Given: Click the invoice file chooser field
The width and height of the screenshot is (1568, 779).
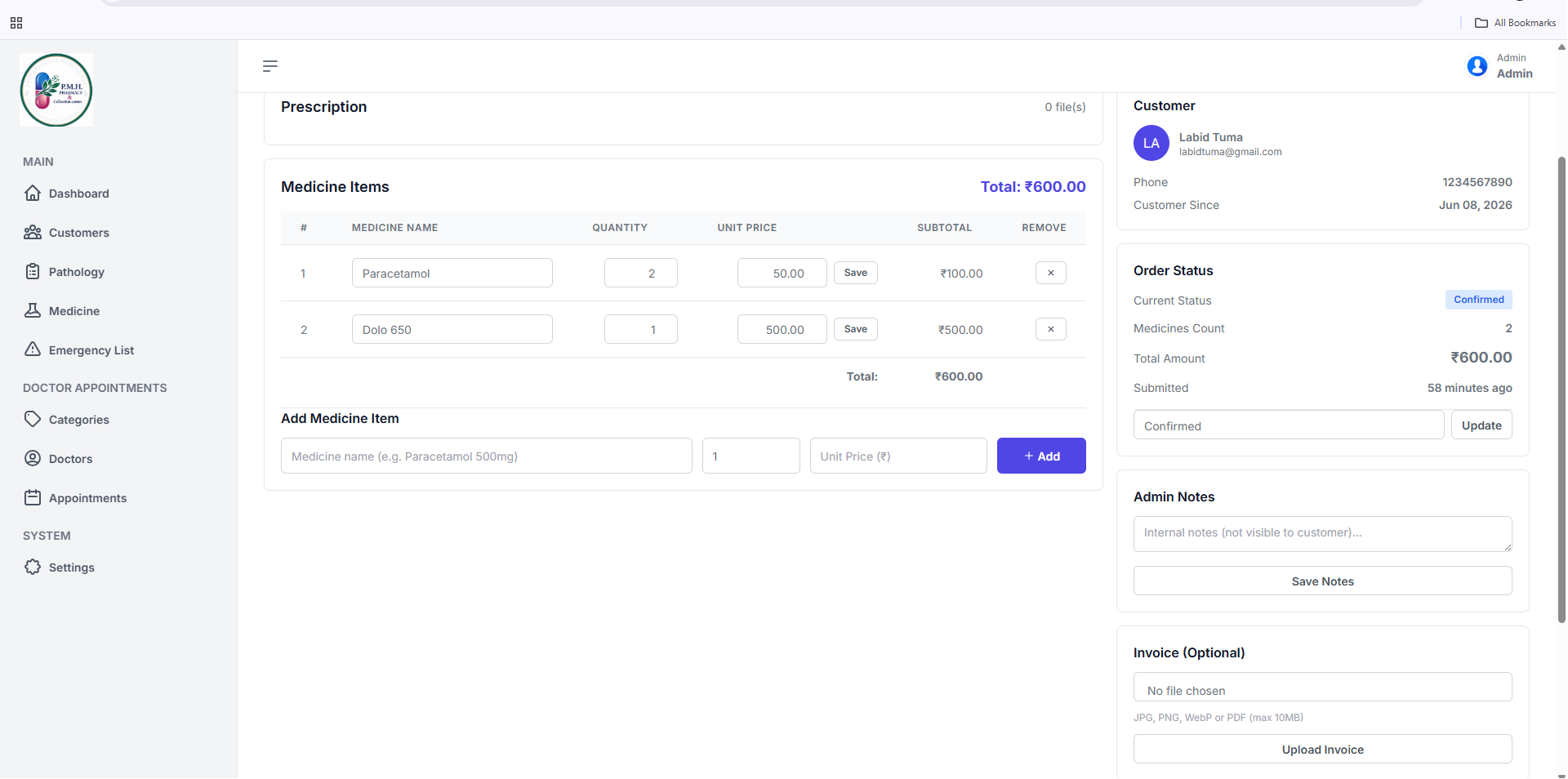Looking at the screenshot, I should tap(1322, 688).
